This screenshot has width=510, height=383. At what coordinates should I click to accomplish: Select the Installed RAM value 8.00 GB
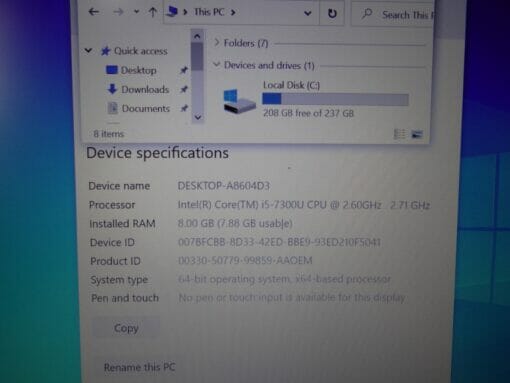coord(235,223)
